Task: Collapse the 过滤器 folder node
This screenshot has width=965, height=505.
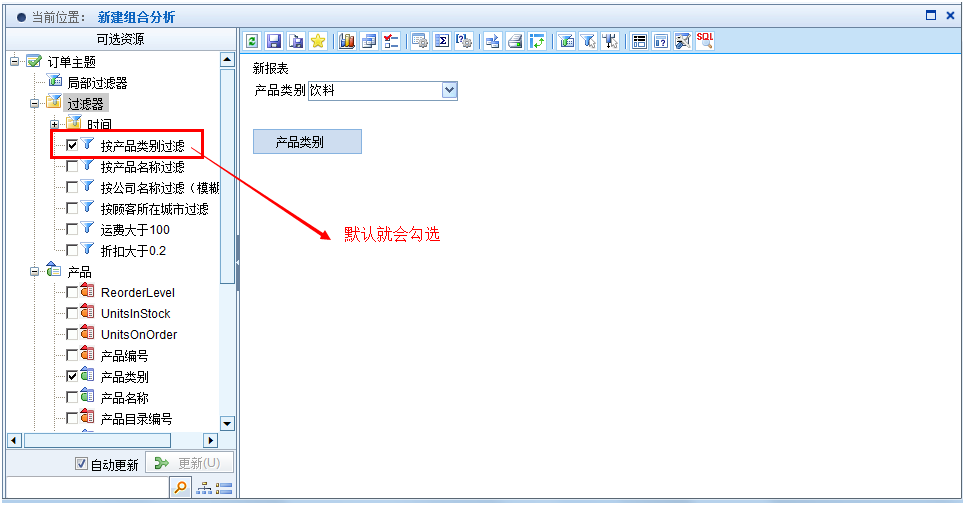Action: (x=34, y=103)
